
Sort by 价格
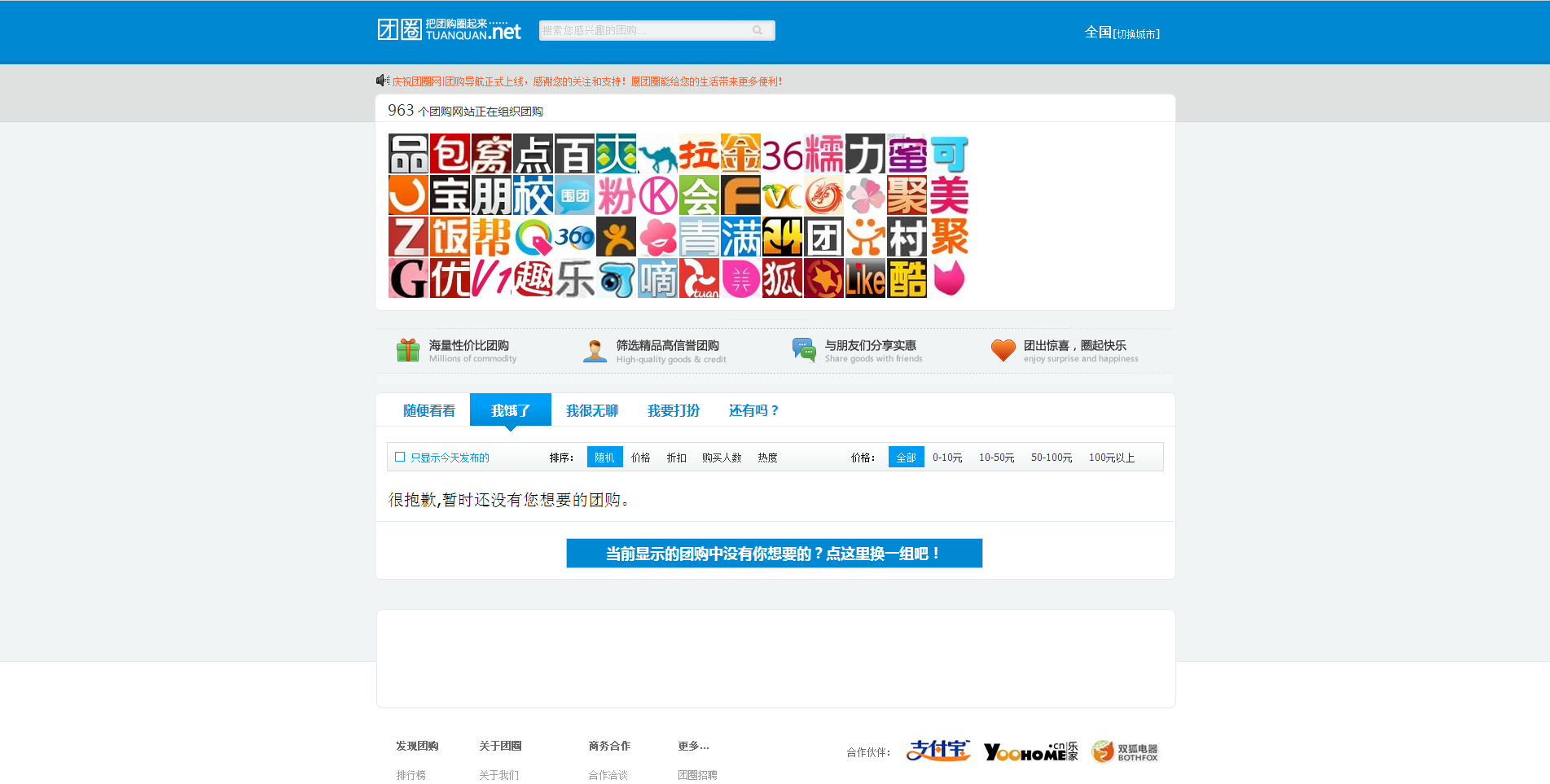tap(641, 458)
